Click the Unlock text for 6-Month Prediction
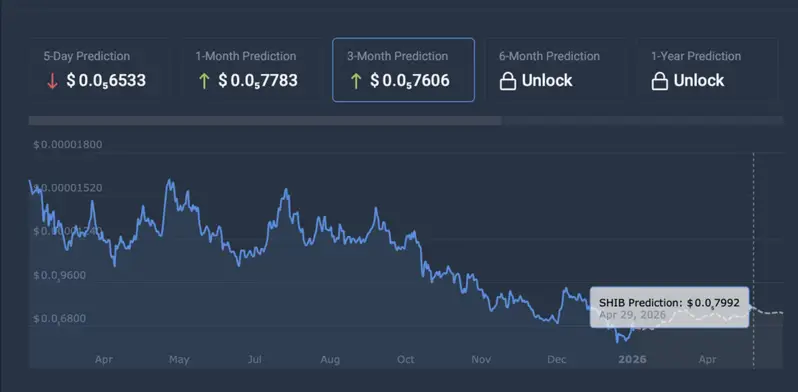The width and height of the screenshot is (798, 392). pyautogui.click(x=547, y=80)
